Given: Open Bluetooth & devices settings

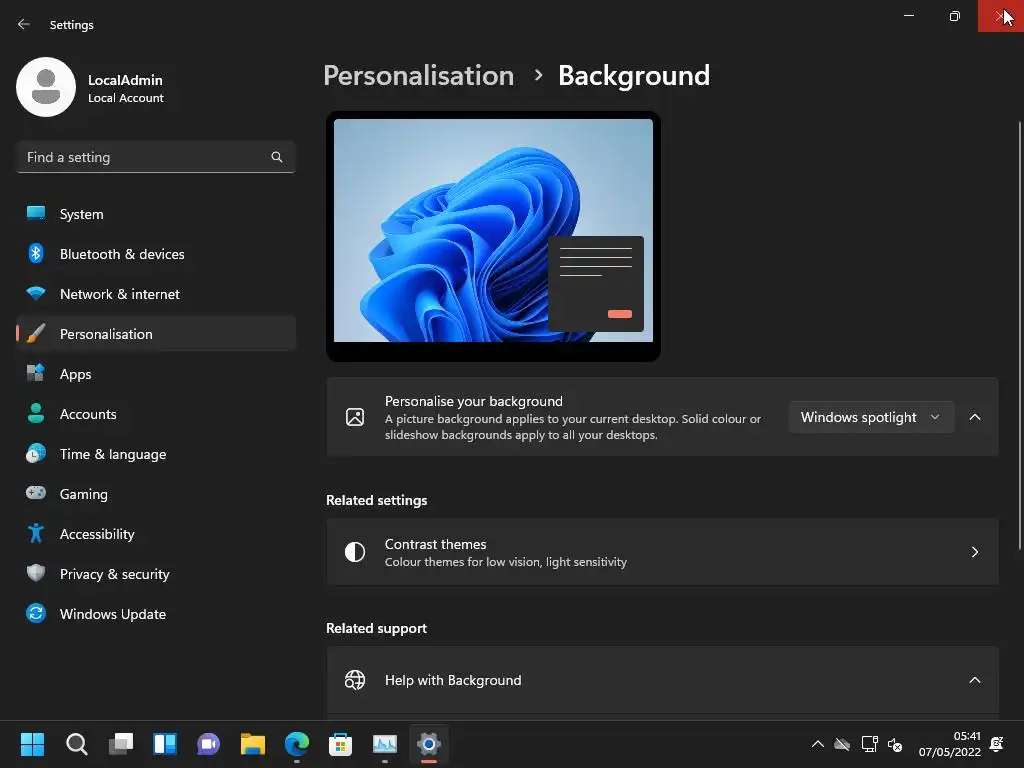Looking at the screenshot, I should tap(155, 254).
